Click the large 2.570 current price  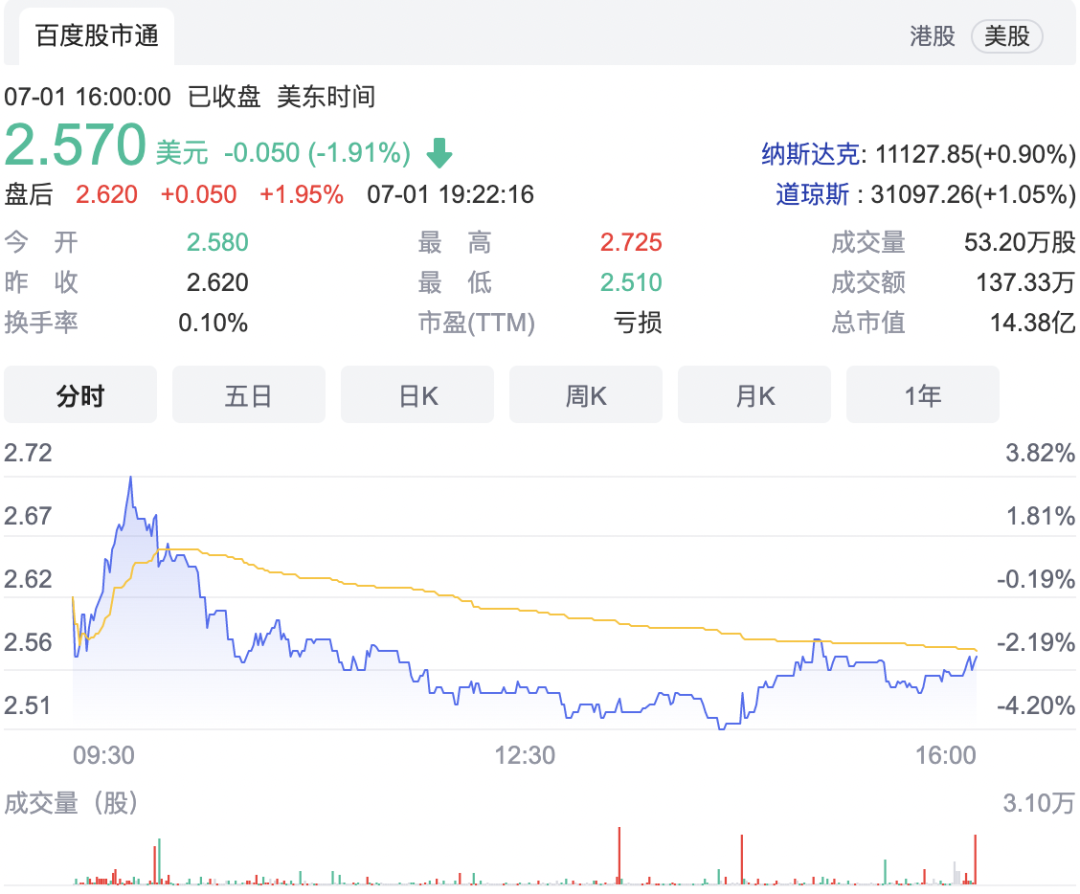click(x=76, y=146)
